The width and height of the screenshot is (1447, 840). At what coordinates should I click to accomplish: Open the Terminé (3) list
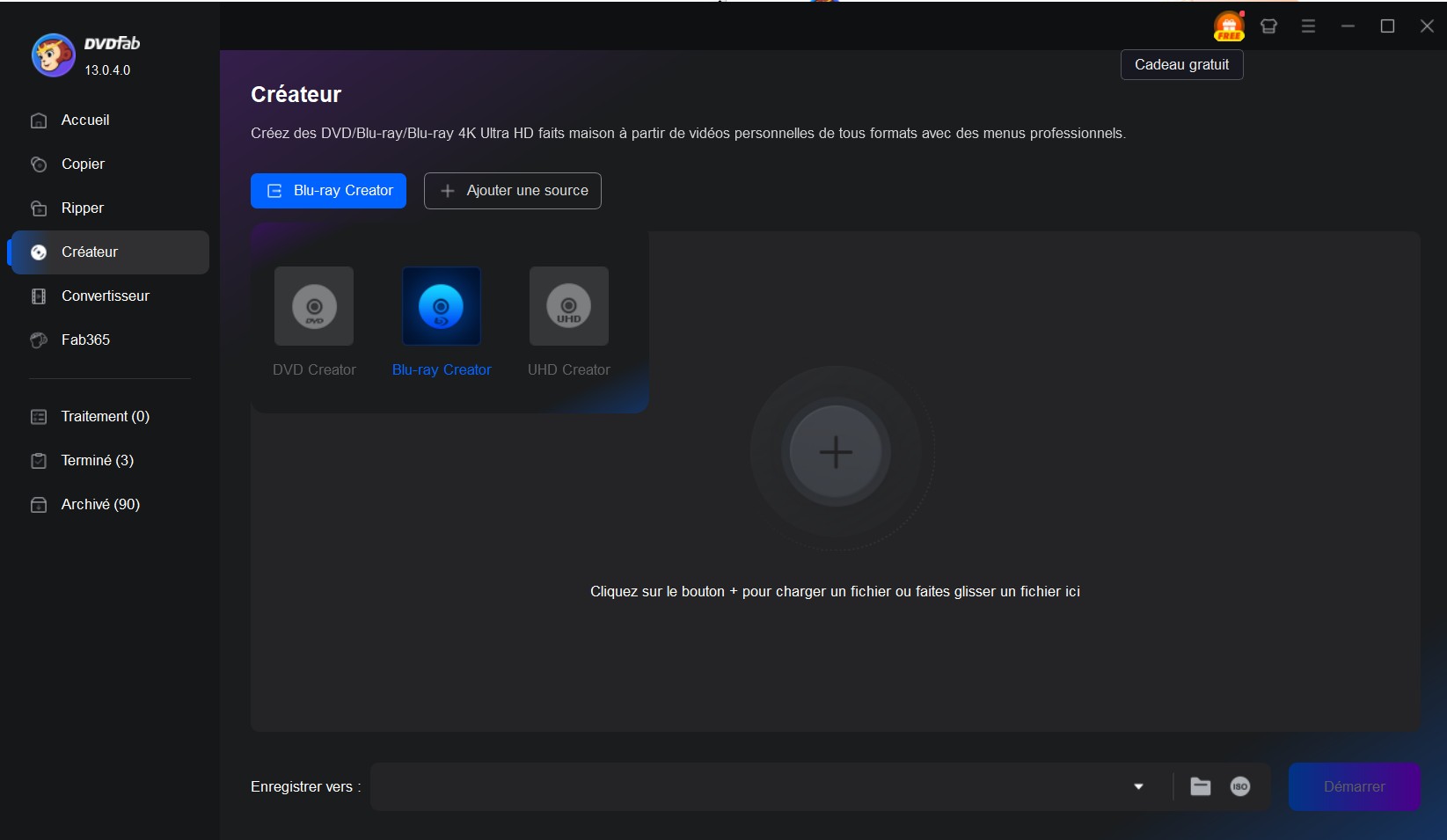click(x=96, y=460)
